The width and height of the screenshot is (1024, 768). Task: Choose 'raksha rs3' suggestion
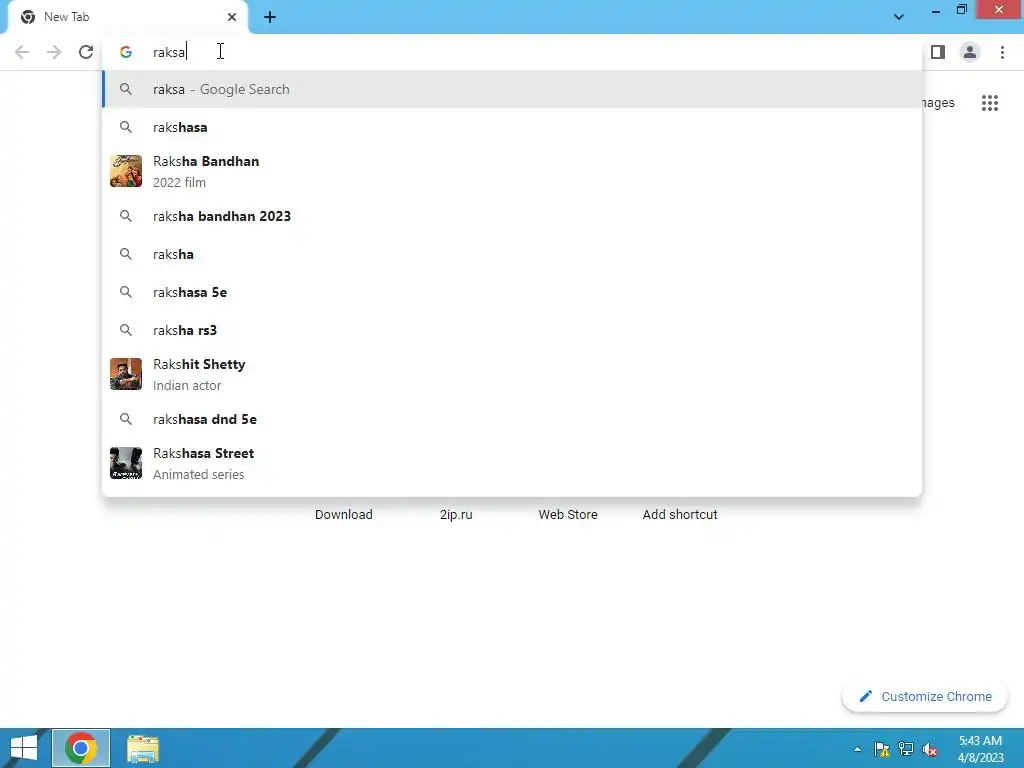click(x=512, y=330)
